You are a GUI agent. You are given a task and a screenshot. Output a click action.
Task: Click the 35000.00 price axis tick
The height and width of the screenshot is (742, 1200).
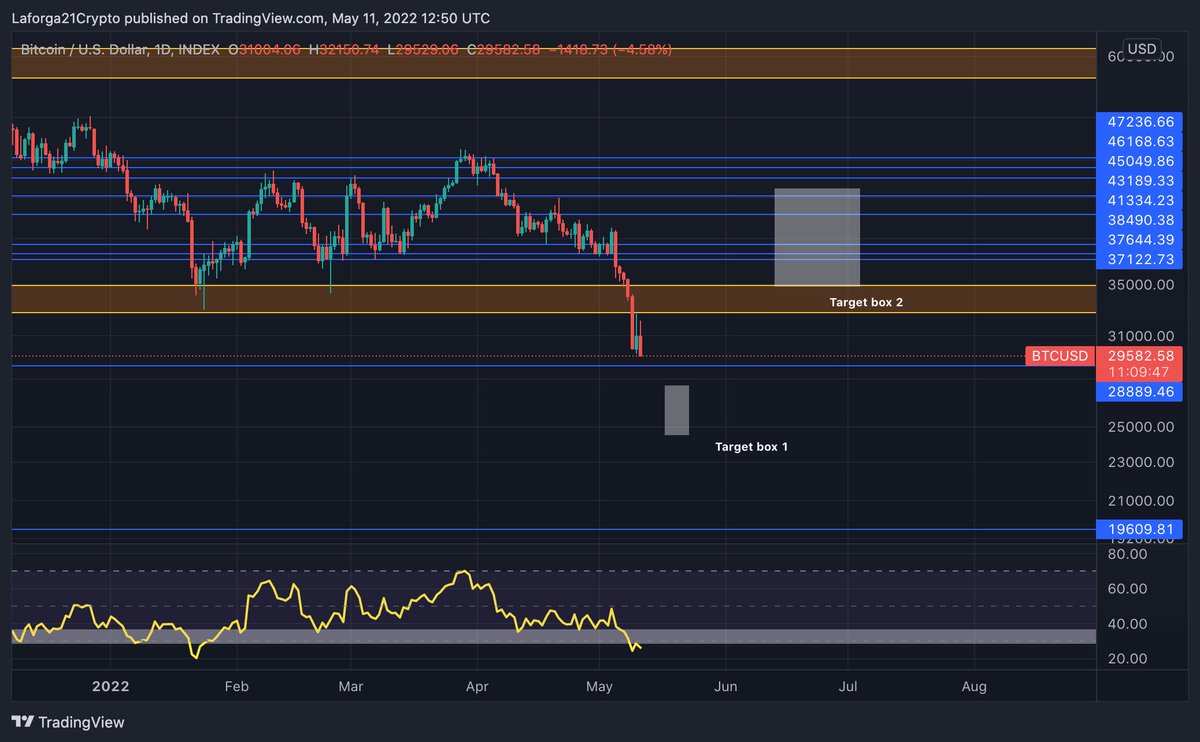point(1141,285)
